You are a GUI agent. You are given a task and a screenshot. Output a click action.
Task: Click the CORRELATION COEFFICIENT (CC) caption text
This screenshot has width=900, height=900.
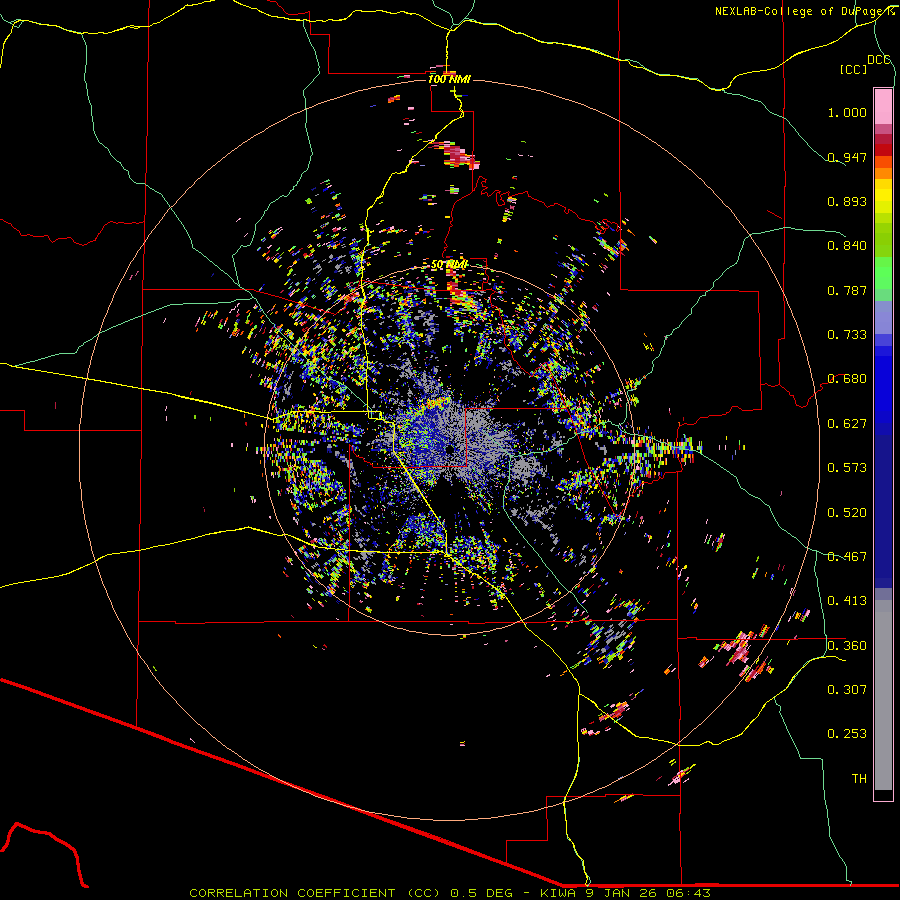(315, 893)
